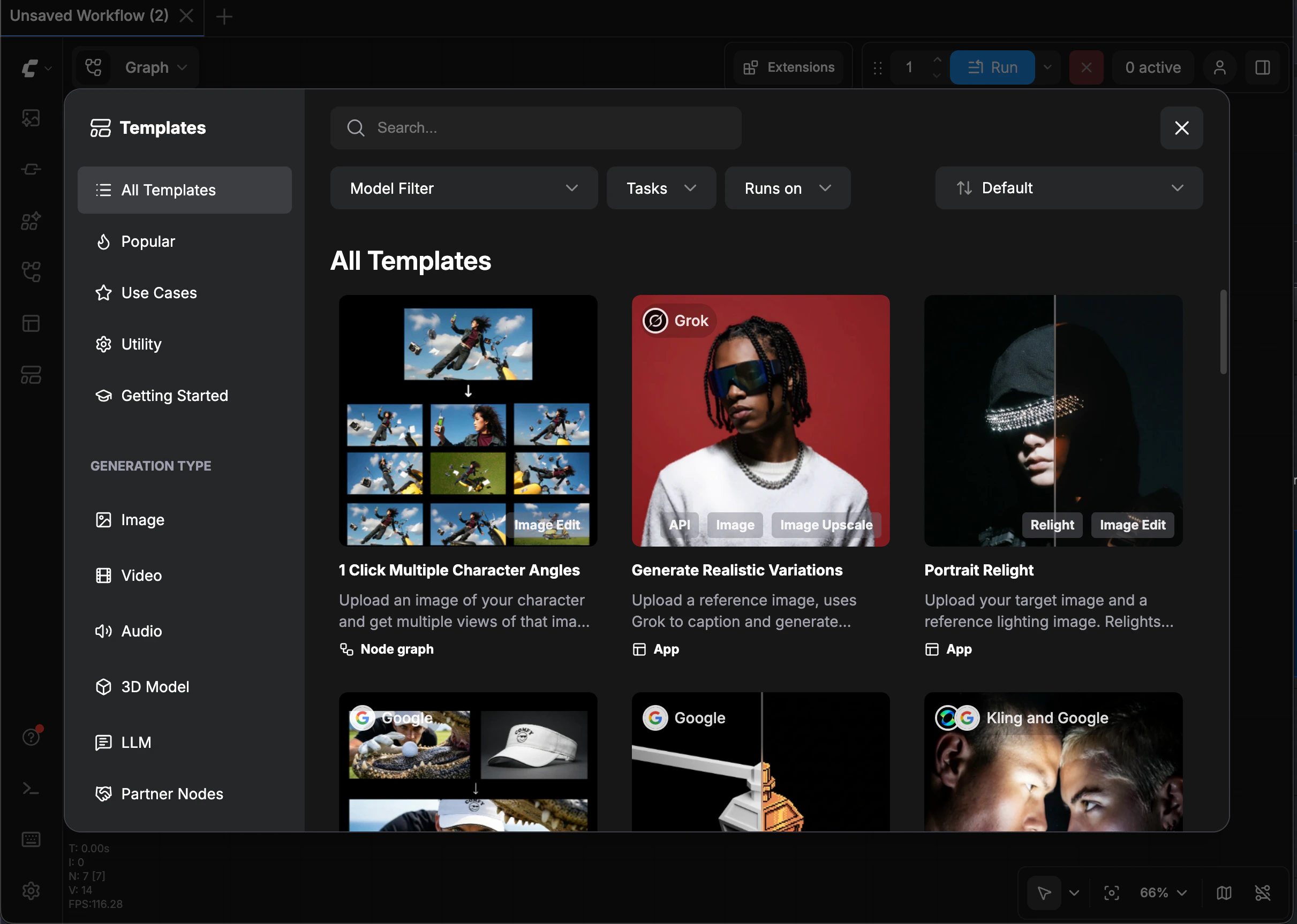Screen dimensions: 1297x924
Task: Click the help question mark icon
Action: point(31,737)
